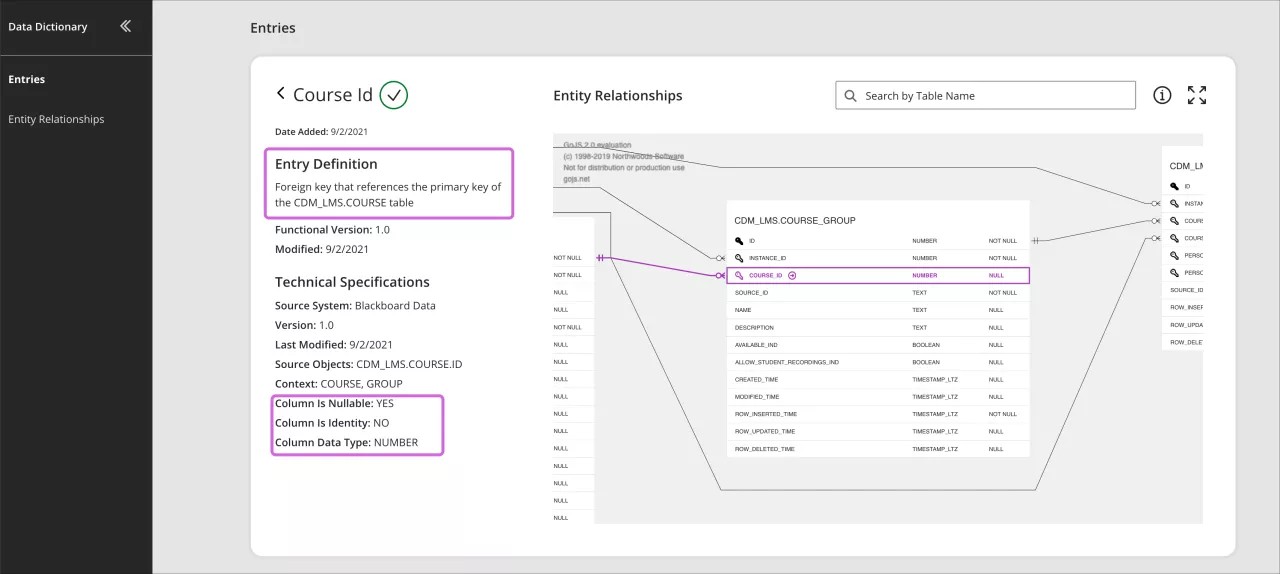Open Entries in the sidebar
Image resolution: width=1280 pixels, height=574 pixels.
(27, 79)
